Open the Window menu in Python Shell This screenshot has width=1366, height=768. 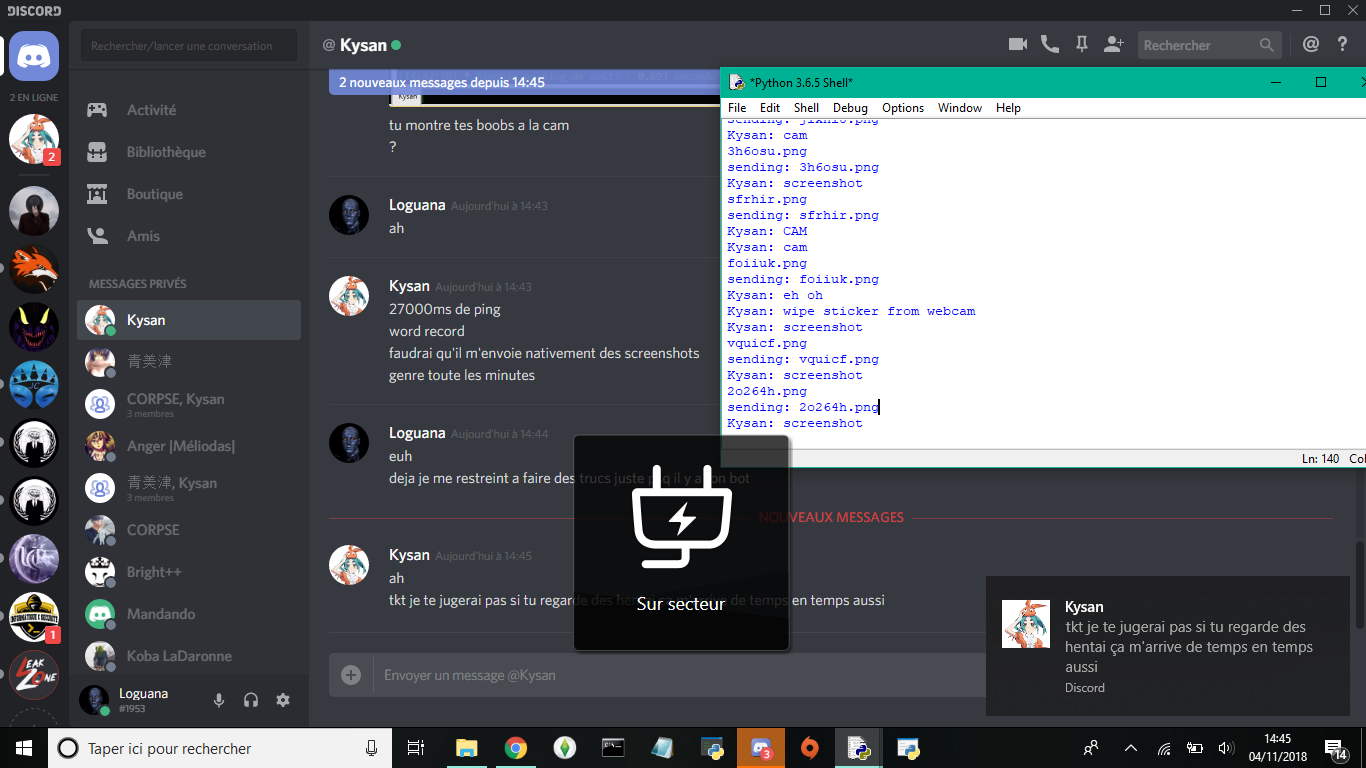point(960,108)
